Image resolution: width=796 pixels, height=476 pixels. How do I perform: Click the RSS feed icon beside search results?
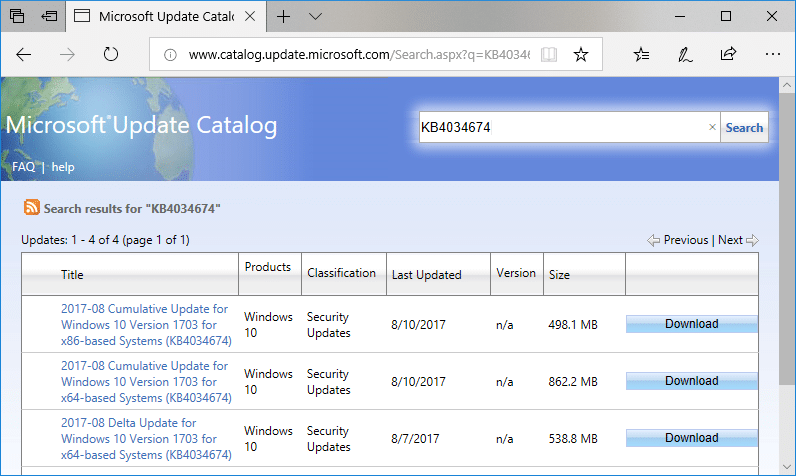32,208
